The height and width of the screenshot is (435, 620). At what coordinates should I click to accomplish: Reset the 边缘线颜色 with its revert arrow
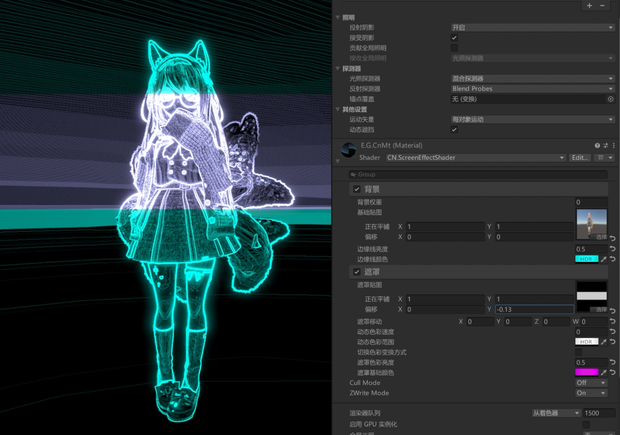[x=612, y=259]
